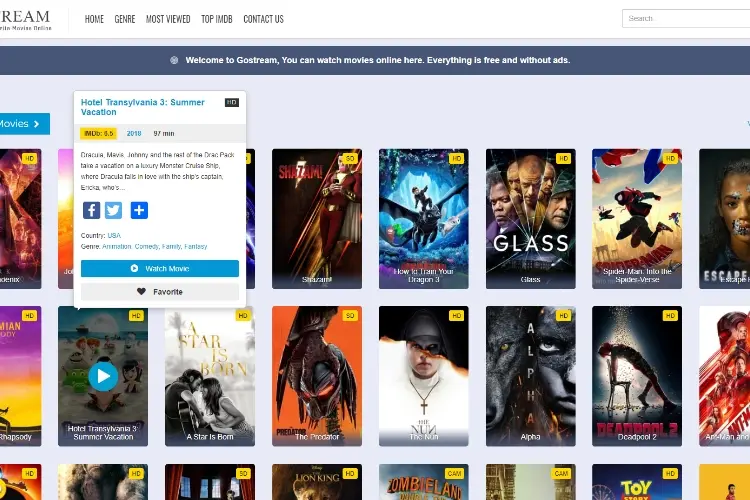Screen dimensions: 750x500
Task: Click in the Search field
Action: click(686, 19)
